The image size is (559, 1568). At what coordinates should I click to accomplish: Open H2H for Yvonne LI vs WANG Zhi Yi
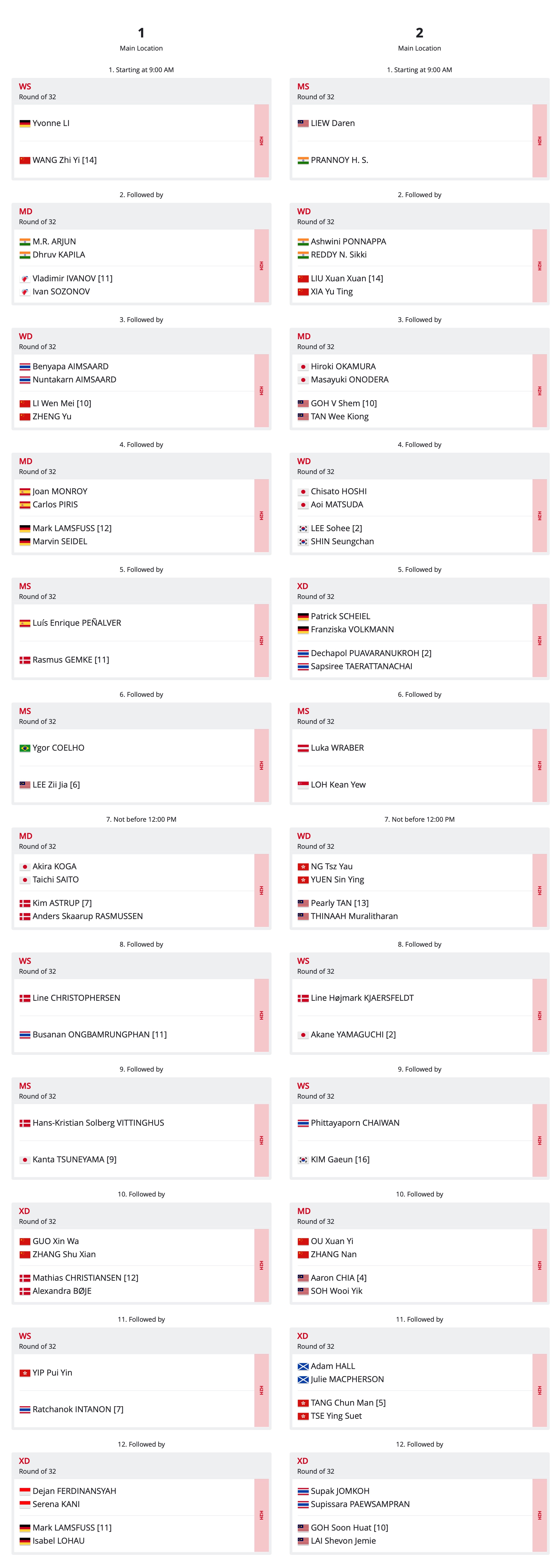point(261,141)
